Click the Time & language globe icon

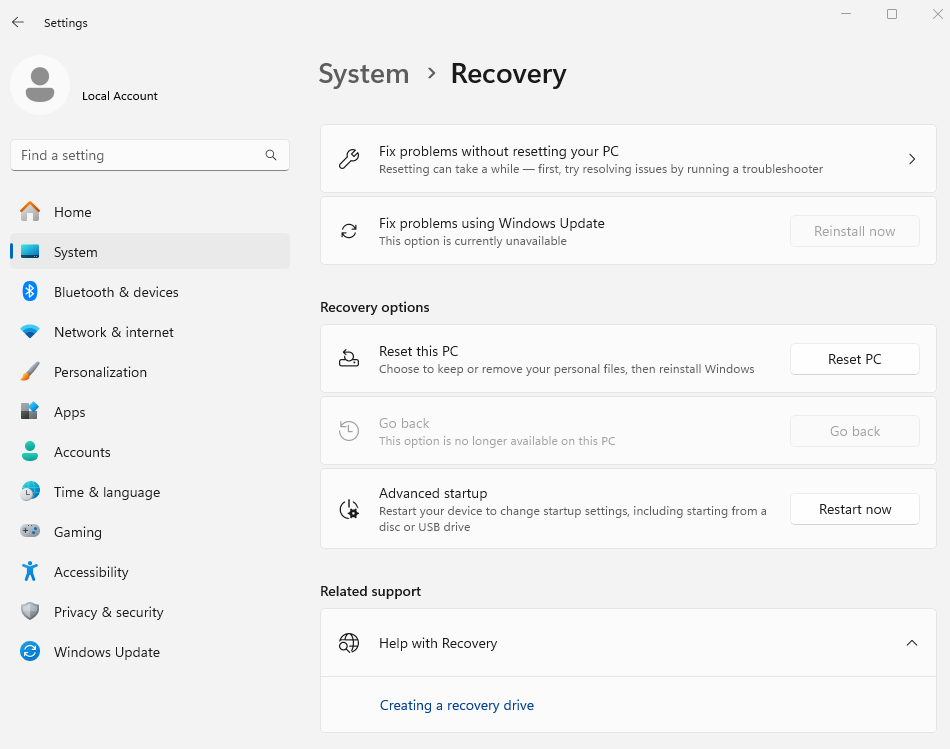(30, 491)
